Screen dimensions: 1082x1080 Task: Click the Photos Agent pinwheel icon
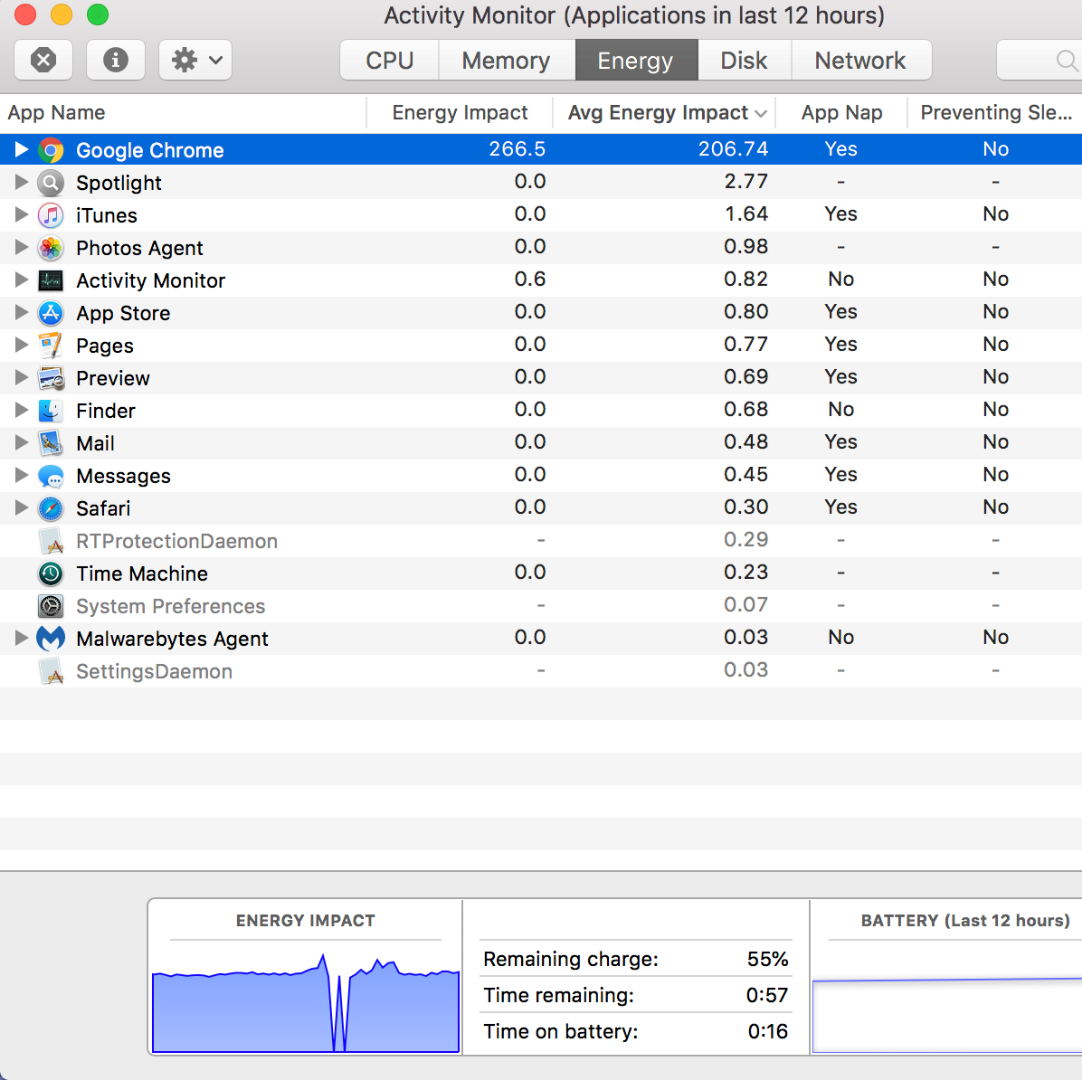click(x=51, y=248)
